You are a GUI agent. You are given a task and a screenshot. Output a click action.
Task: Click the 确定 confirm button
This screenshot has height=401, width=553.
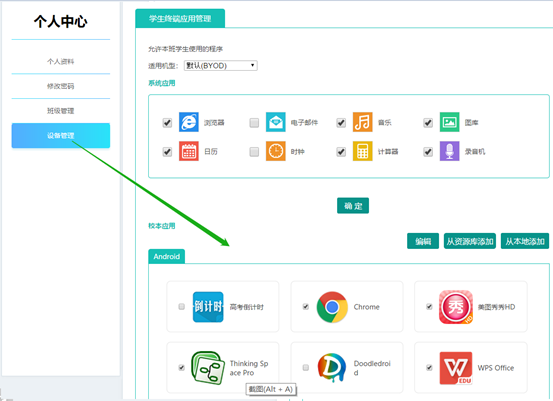[x=353, y=206]
